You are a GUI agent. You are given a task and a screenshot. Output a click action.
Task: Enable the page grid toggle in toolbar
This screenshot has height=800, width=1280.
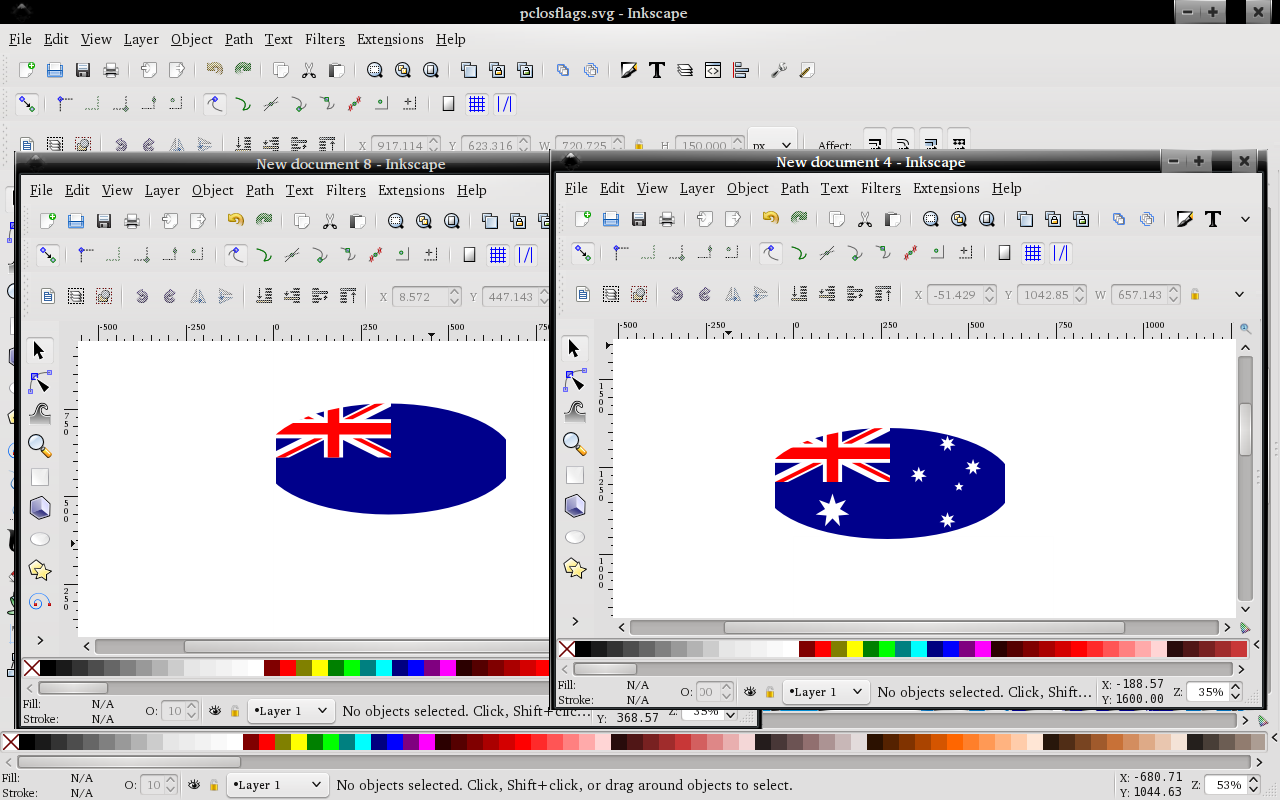coord(477,103)
